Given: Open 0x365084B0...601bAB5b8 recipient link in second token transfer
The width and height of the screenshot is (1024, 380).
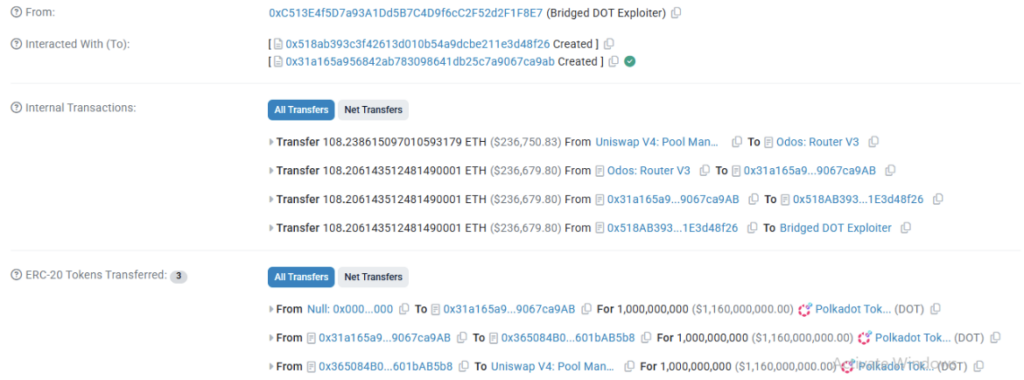Looking at the screenshot, I should tap(568, 338).
